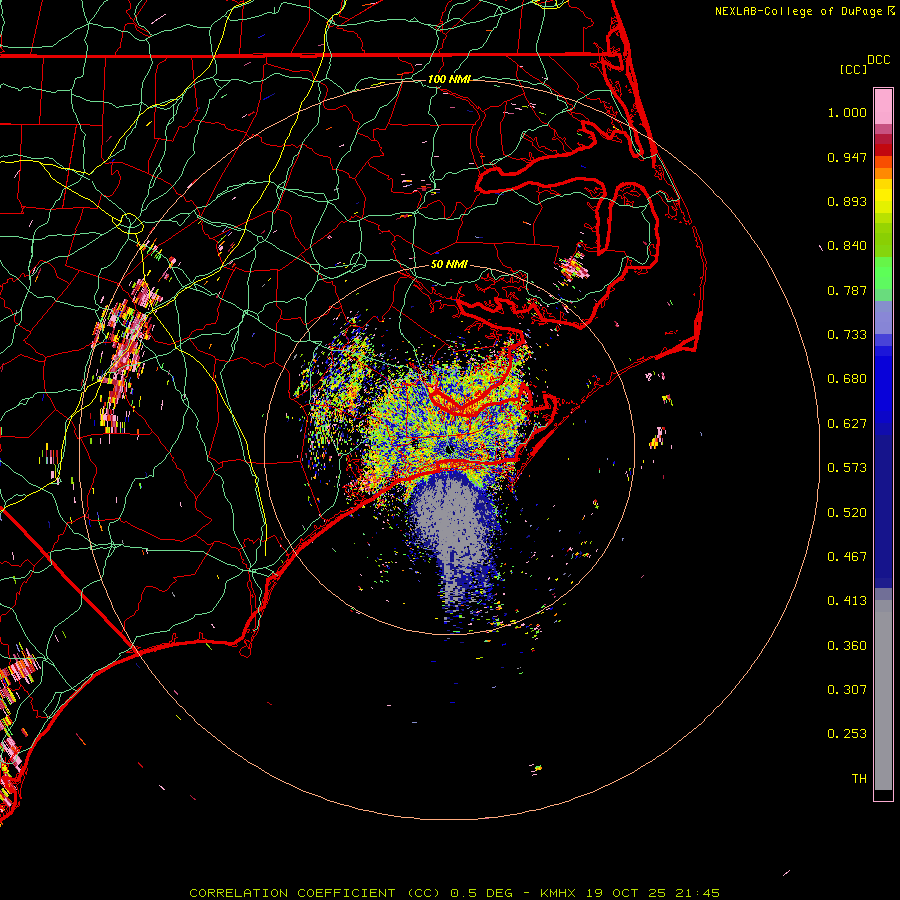Image resolution: width=900 pixels, height=900 pixels.
Task: Click the 50 NMI range ring label
Action: click(449, 264)
